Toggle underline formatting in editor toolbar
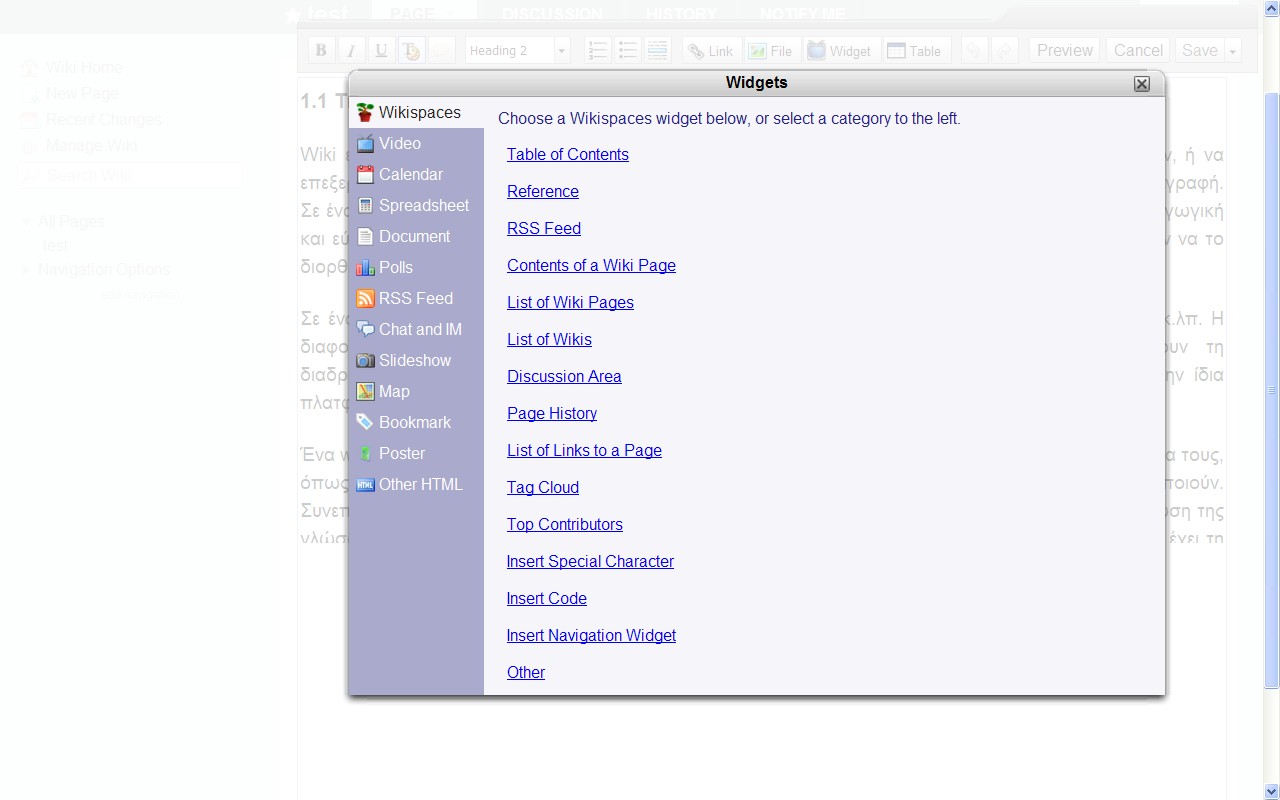The image size is (1280, 800). (381, 50)
